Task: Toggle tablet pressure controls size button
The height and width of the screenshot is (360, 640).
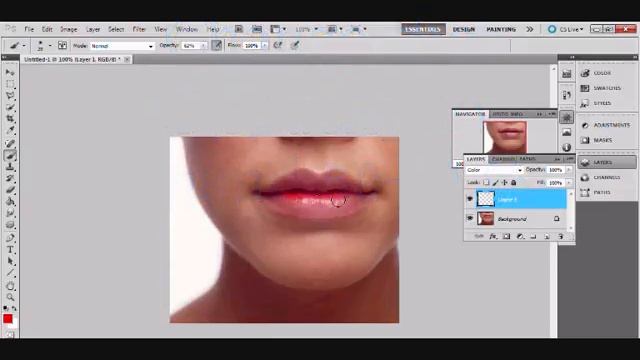Action: point(295,45)
